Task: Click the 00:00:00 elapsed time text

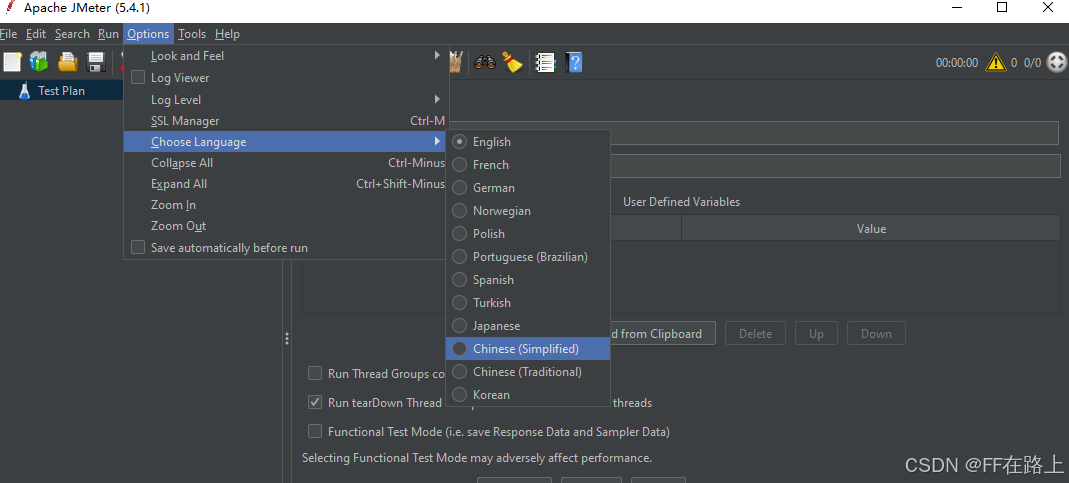Action: click(x=957, y=63)
